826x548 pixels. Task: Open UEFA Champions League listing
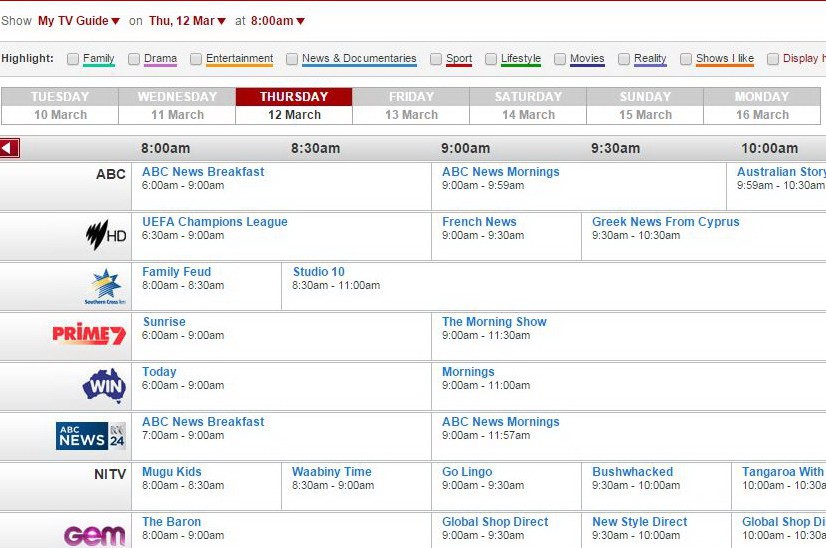coord(214,222)
